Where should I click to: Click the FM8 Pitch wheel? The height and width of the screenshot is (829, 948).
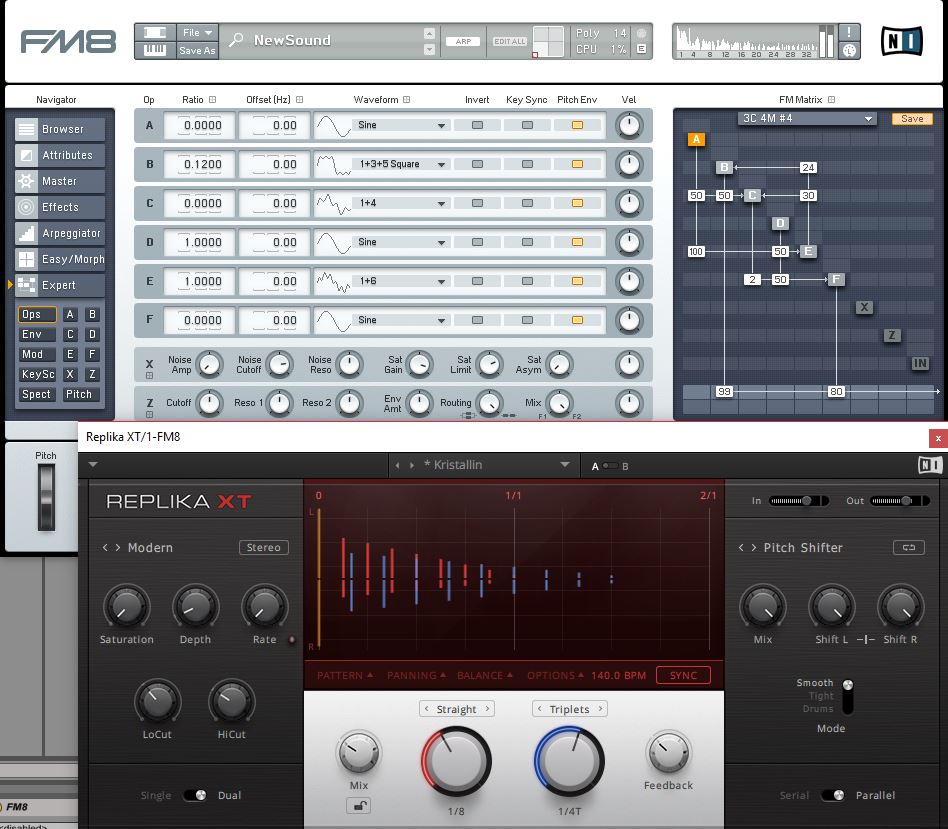click(46, 498)
